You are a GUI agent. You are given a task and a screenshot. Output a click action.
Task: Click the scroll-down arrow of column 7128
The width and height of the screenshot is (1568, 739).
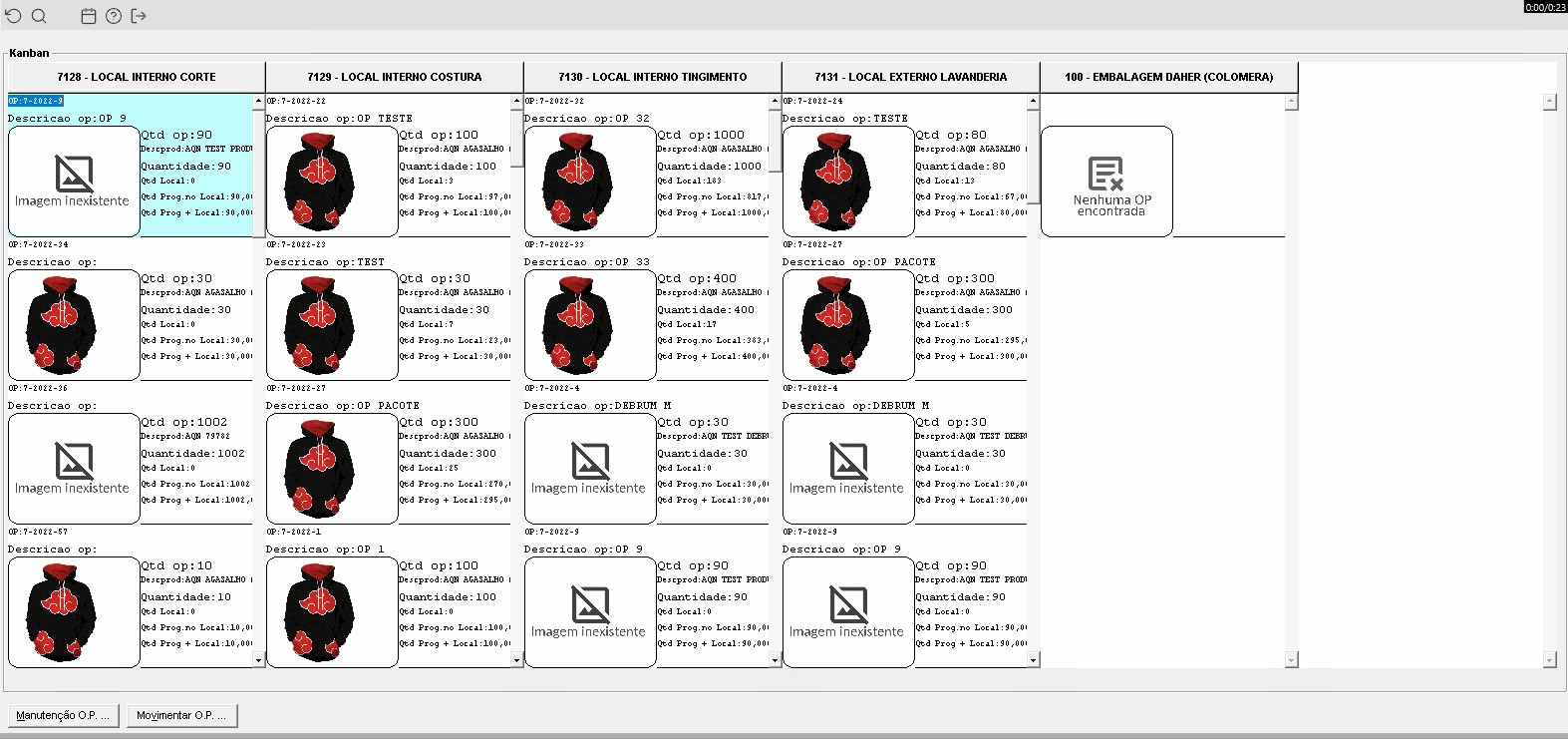click(259, 660)
